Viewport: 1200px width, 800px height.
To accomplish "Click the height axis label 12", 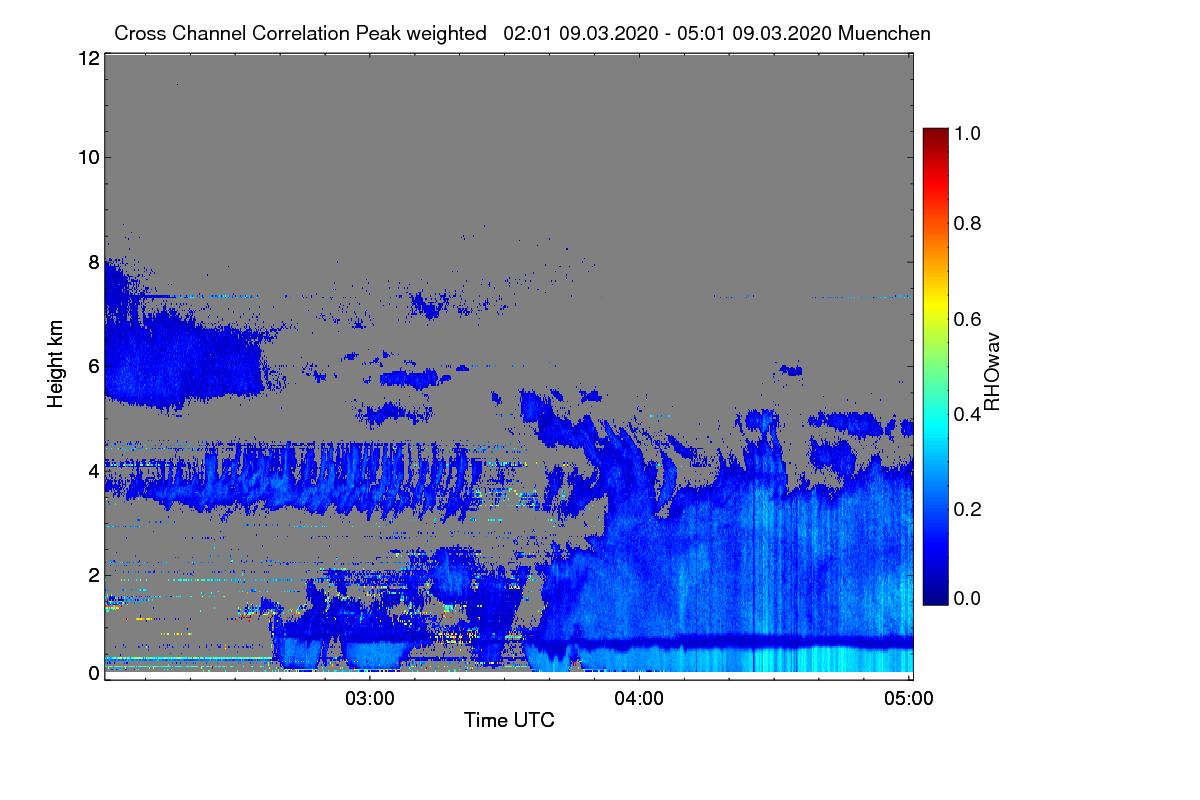I will [88, 59].
